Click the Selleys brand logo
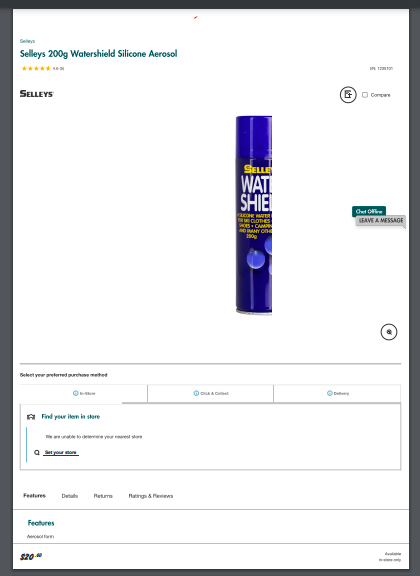 pos(37,94)
